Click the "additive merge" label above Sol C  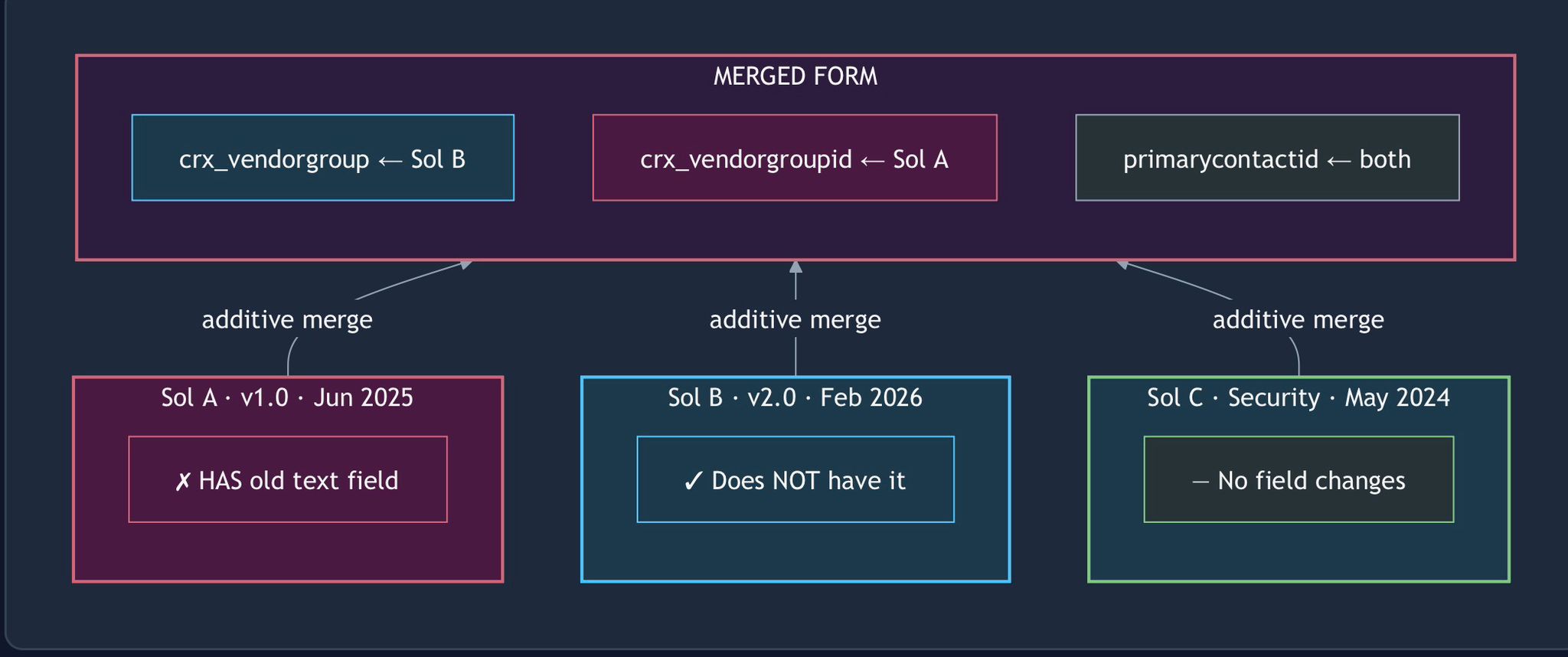1298,319
